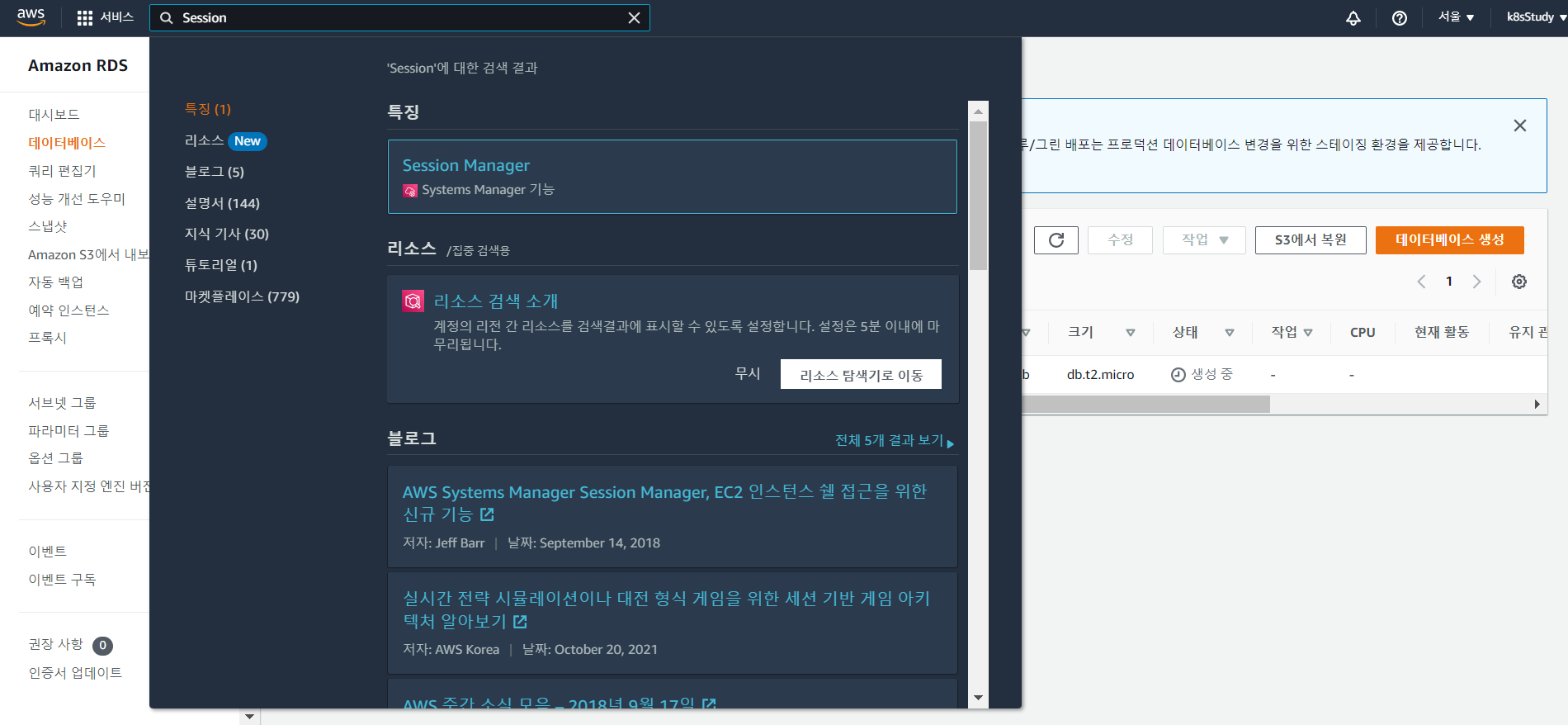Select the 지식 기사 (30) filter
This screenshot has height=725, width=1568.
click(227, 234)
